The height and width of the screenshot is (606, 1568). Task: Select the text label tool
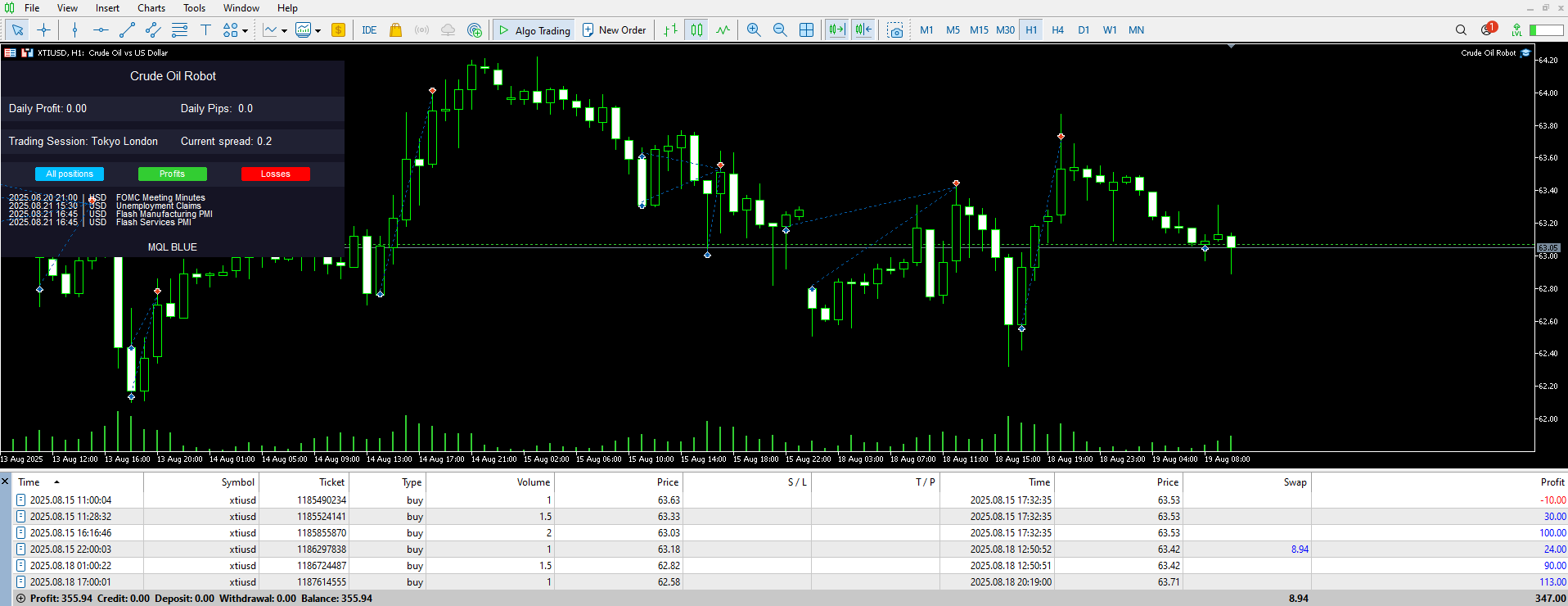click(x=205, y=30)
